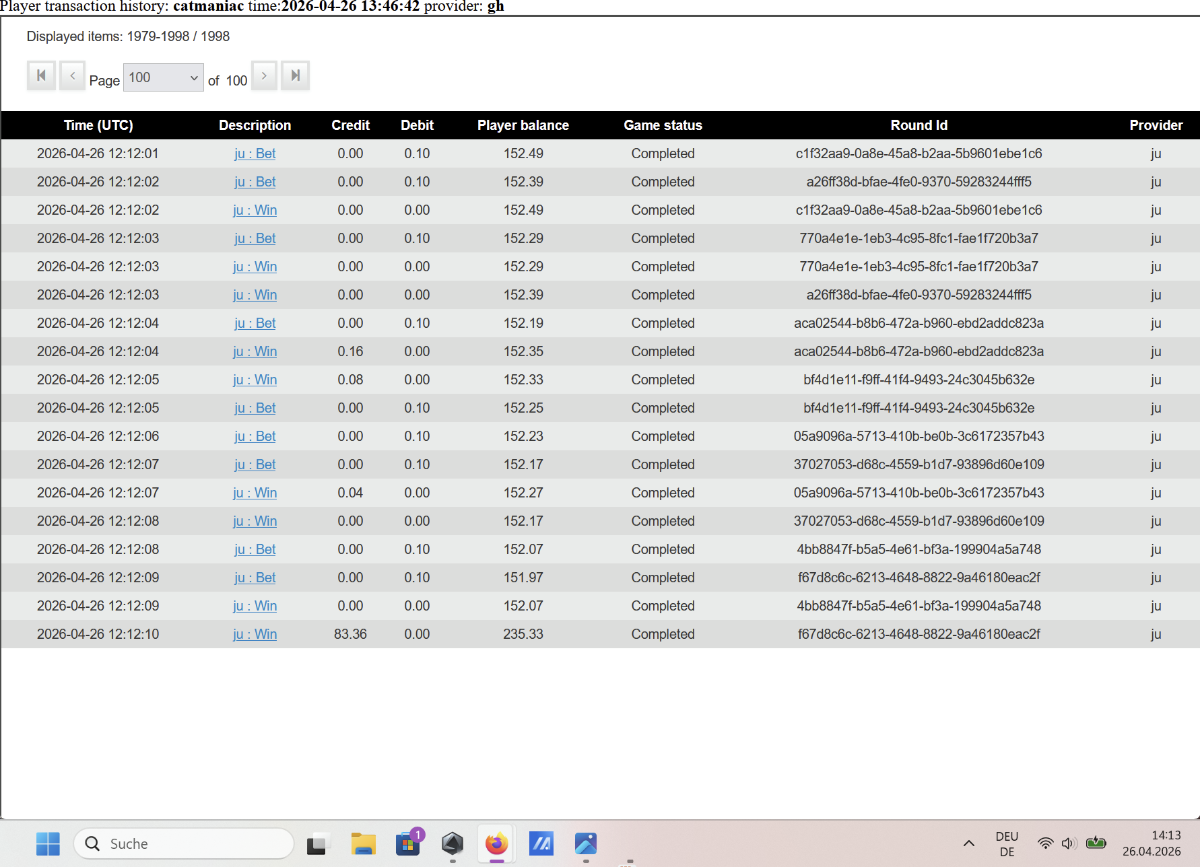This screenshot has height=867, width=1200.
Task: Click the Task View taskbar icon
Action: (318, 843)
